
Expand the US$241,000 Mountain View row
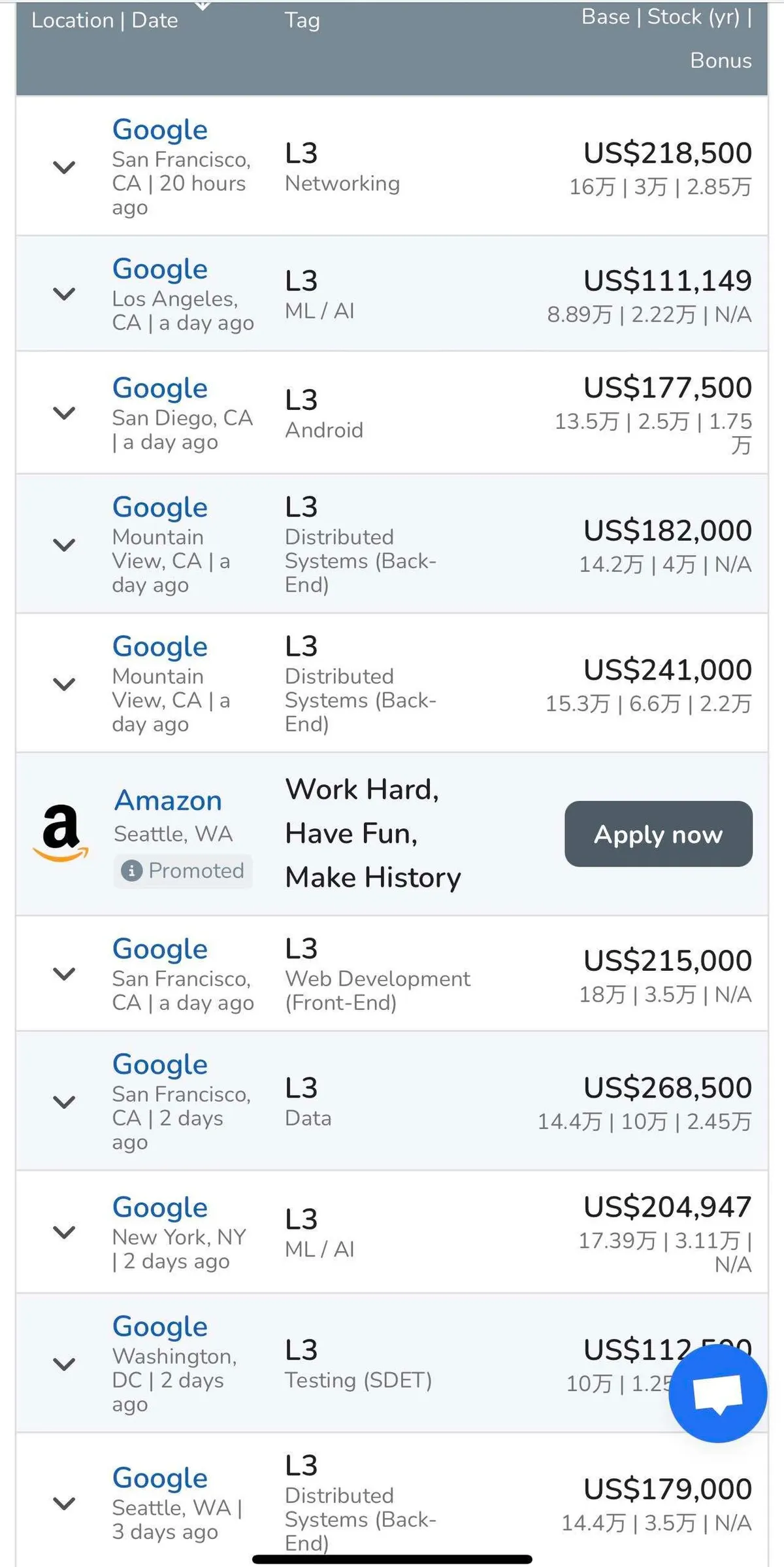pyautogui.click(x=64, y=684)
